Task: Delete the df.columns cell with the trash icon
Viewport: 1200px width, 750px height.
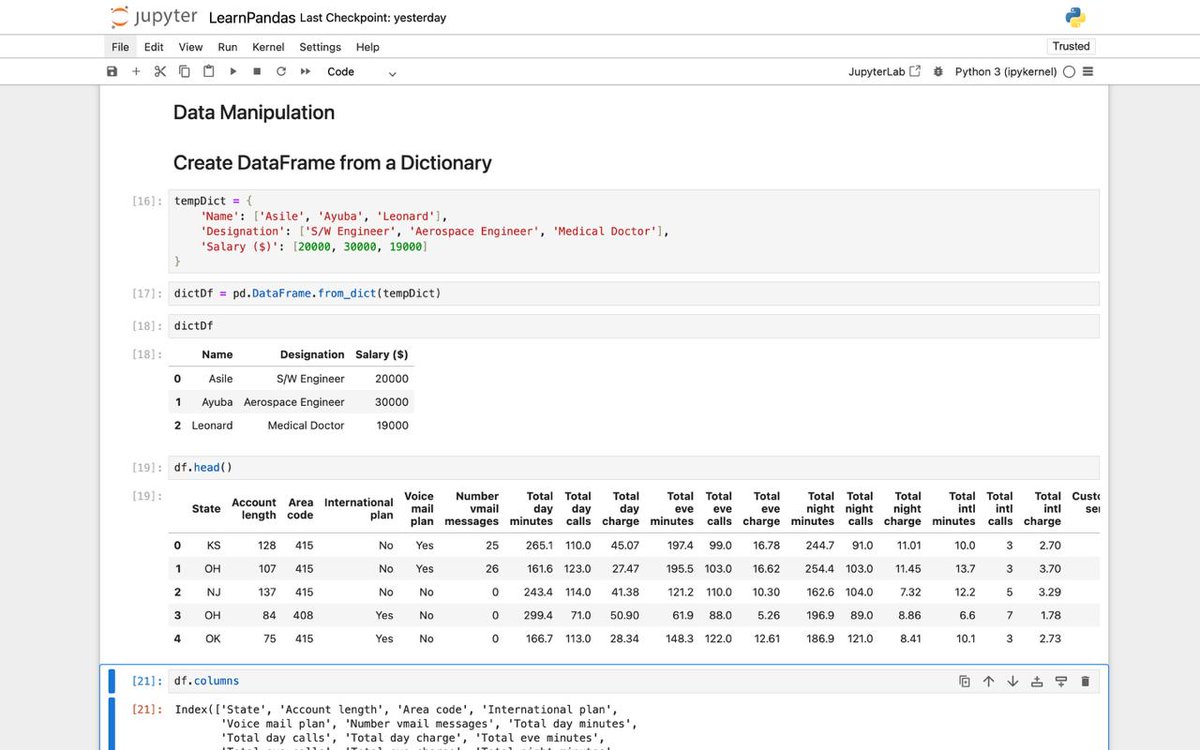Action: click(1085, 681)
